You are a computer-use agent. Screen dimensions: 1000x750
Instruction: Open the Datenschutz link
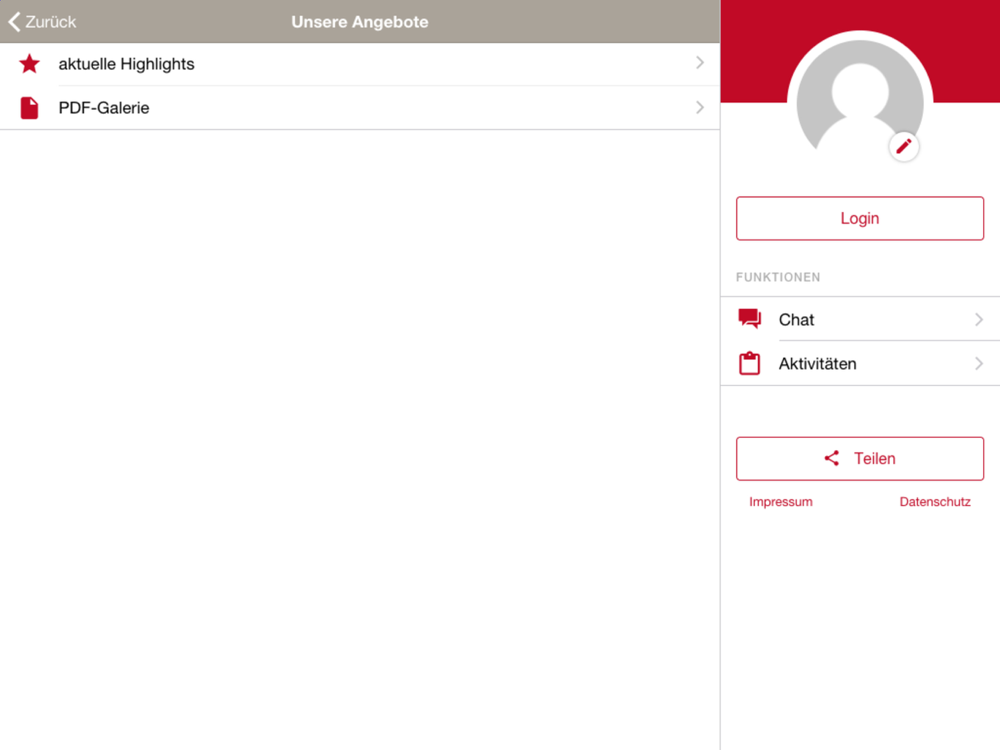[935, 502]
